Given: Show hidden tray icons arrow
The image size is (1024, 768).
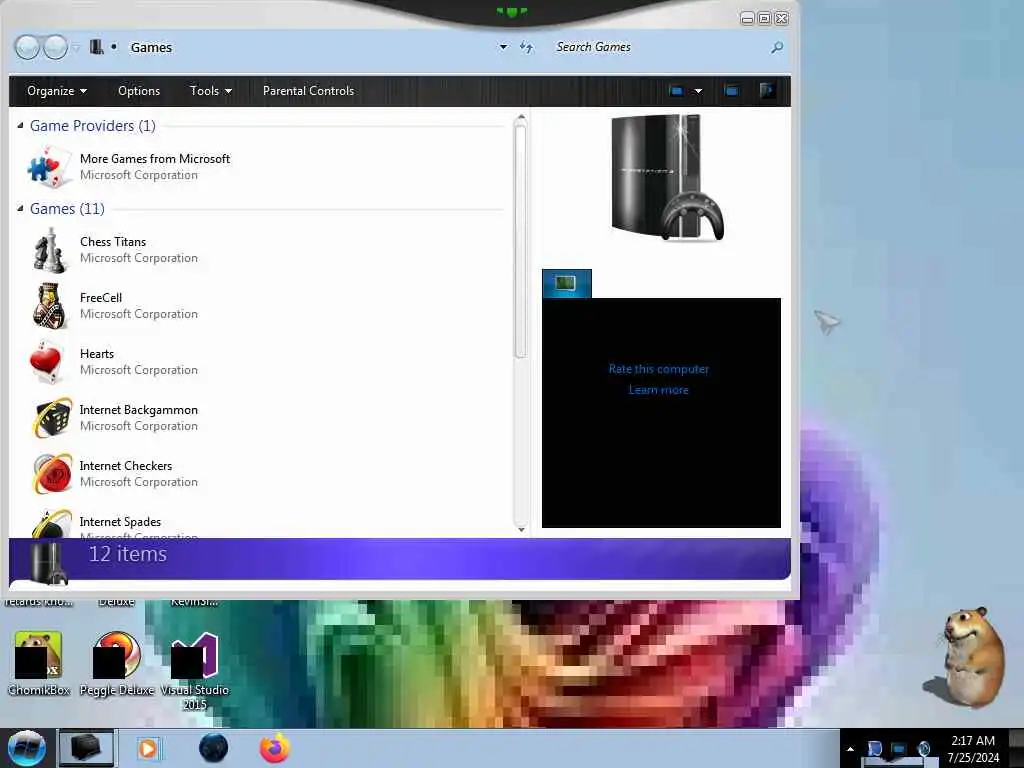Looking at the screenshot, I should click(x=850, y=749).
